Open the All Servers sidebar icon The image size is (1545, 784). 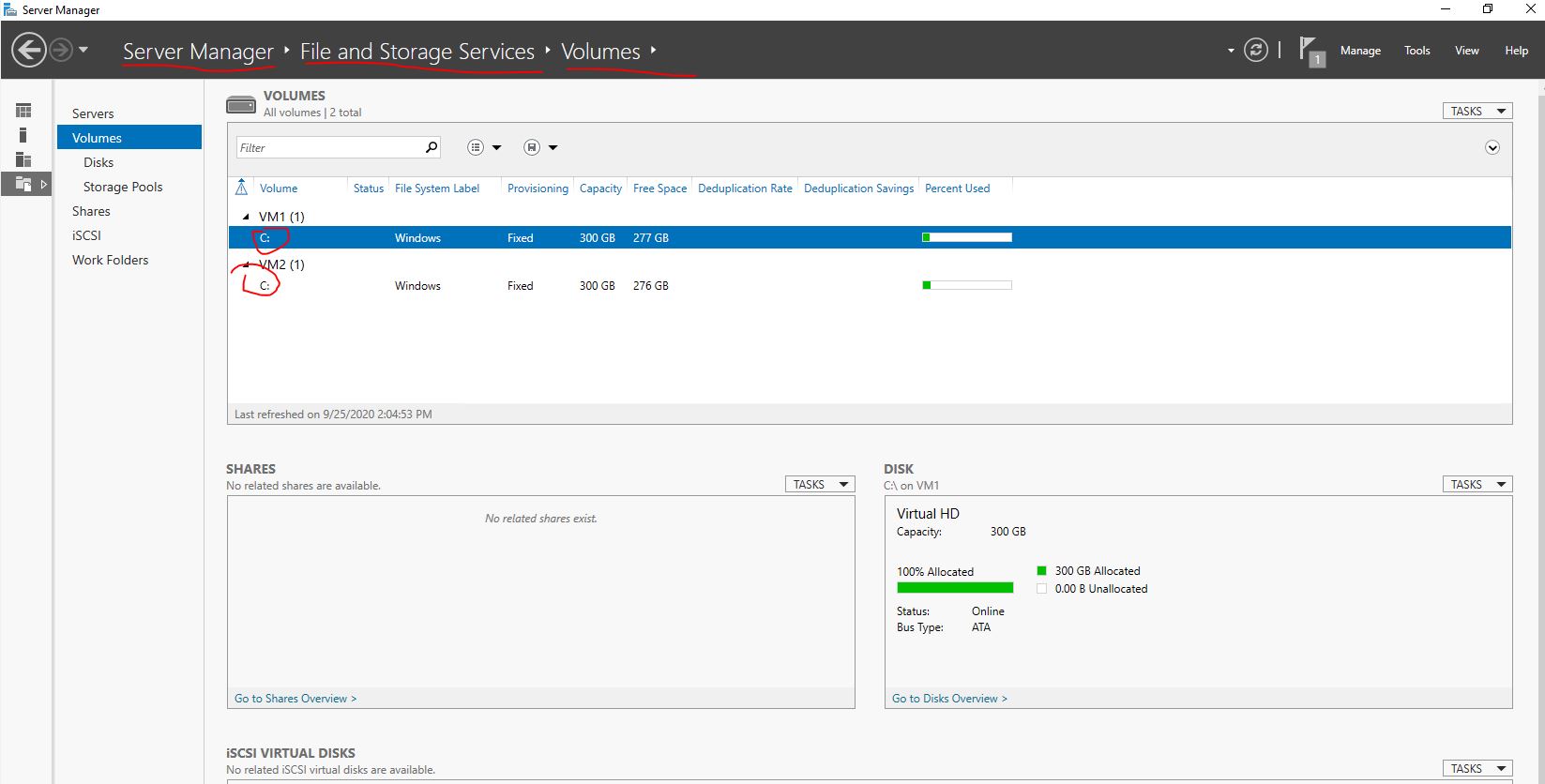(23, 159)
